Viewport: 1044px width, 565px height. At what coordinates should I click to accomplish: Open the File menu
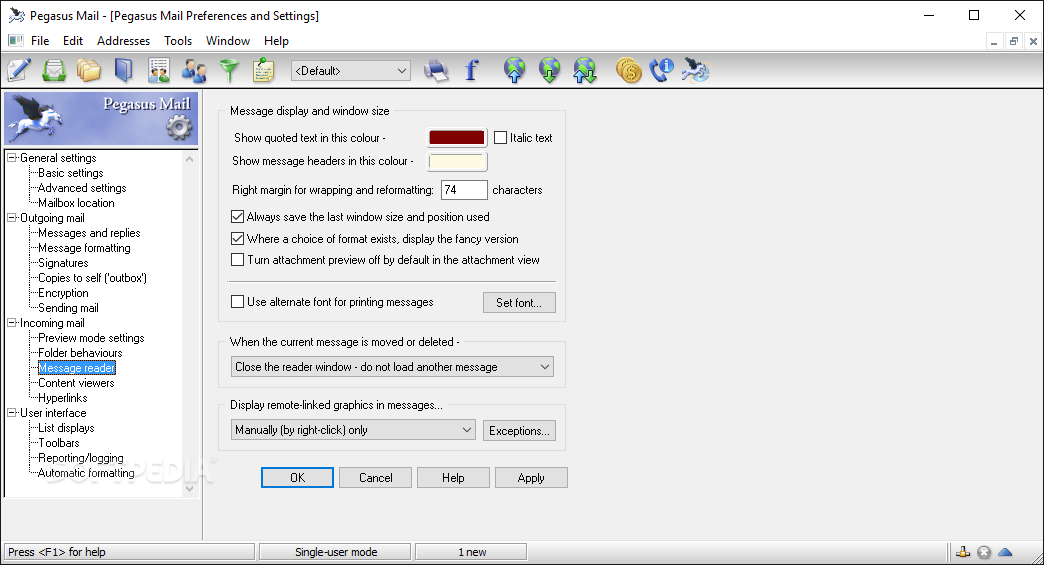[40, 41]
